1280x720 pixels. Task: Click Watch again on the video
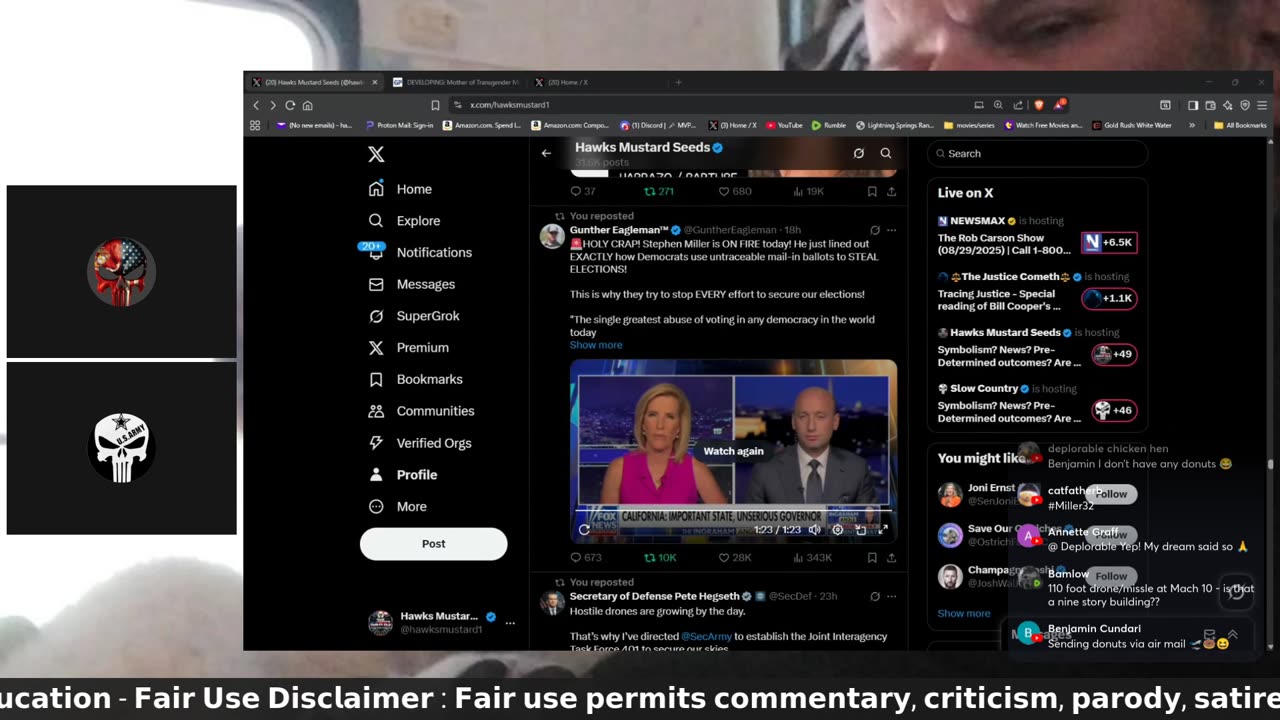tap(733, 451)
